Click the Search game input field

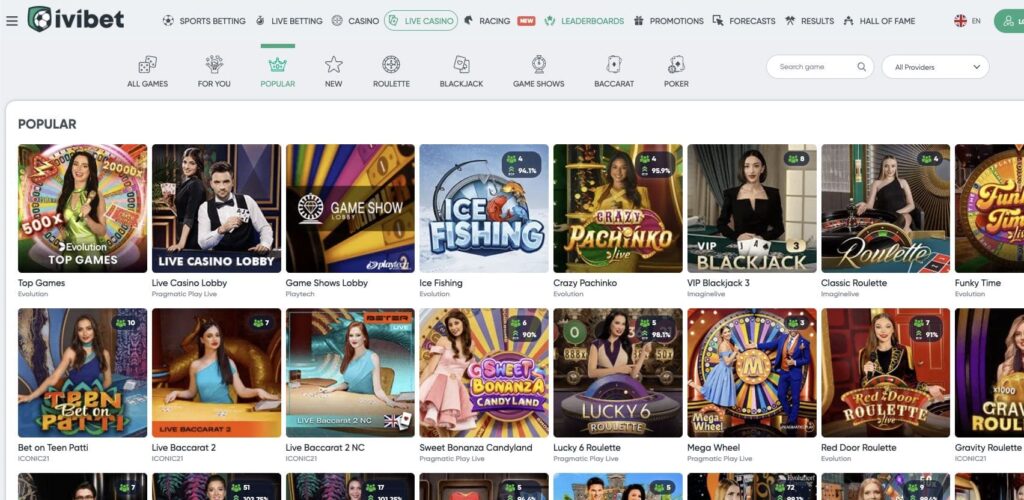tap(820, 67)
